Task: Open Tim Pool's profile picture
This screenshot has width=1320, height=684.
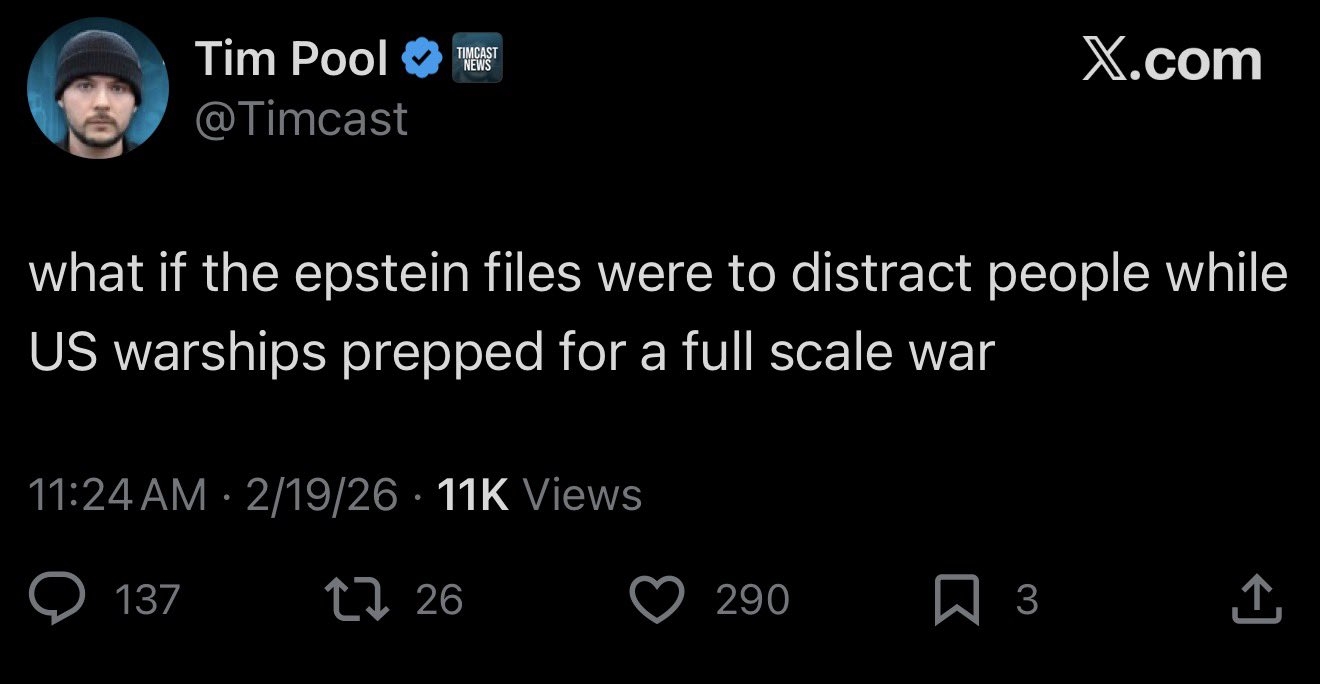Action: click(x=97, y=88)
